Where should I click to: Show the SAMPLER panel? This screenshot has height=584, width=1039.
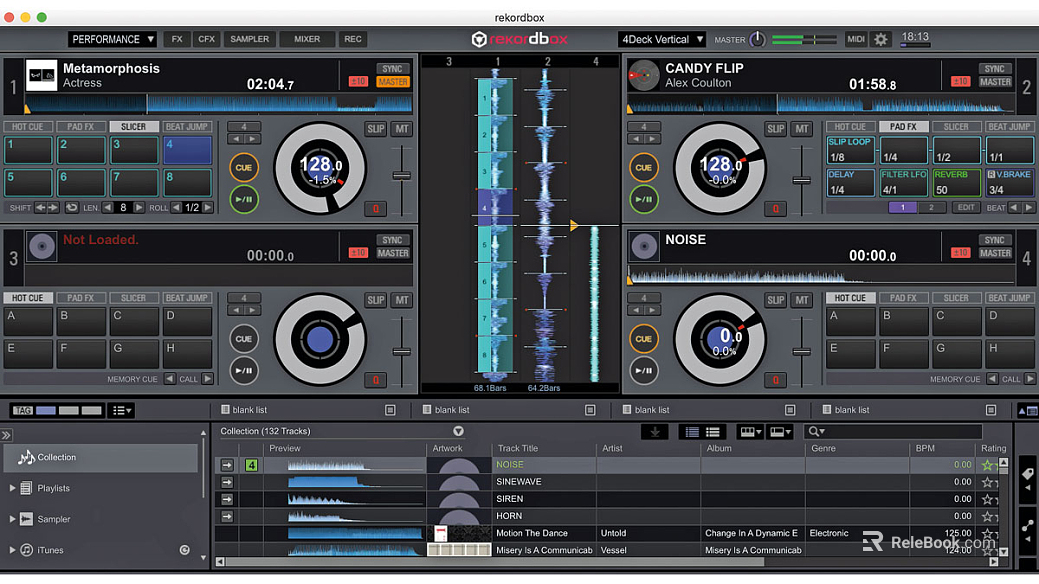click(249, 39)
